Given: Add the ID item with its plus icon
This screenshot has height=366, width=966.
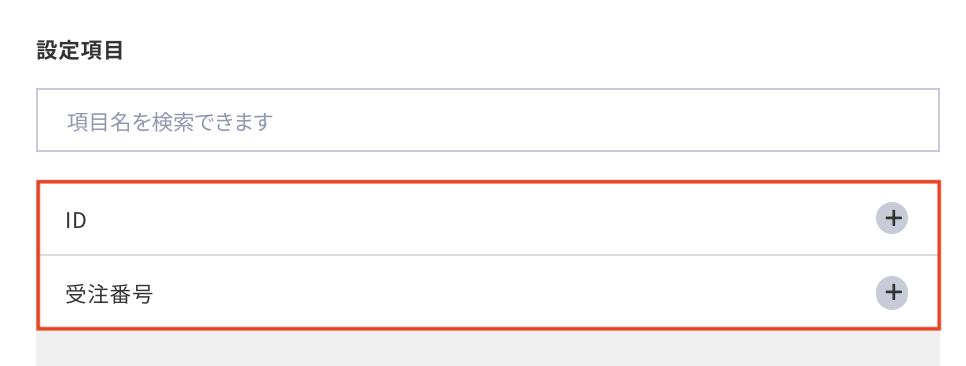Looking at the screenshot, I should click(x=891, y=218).
